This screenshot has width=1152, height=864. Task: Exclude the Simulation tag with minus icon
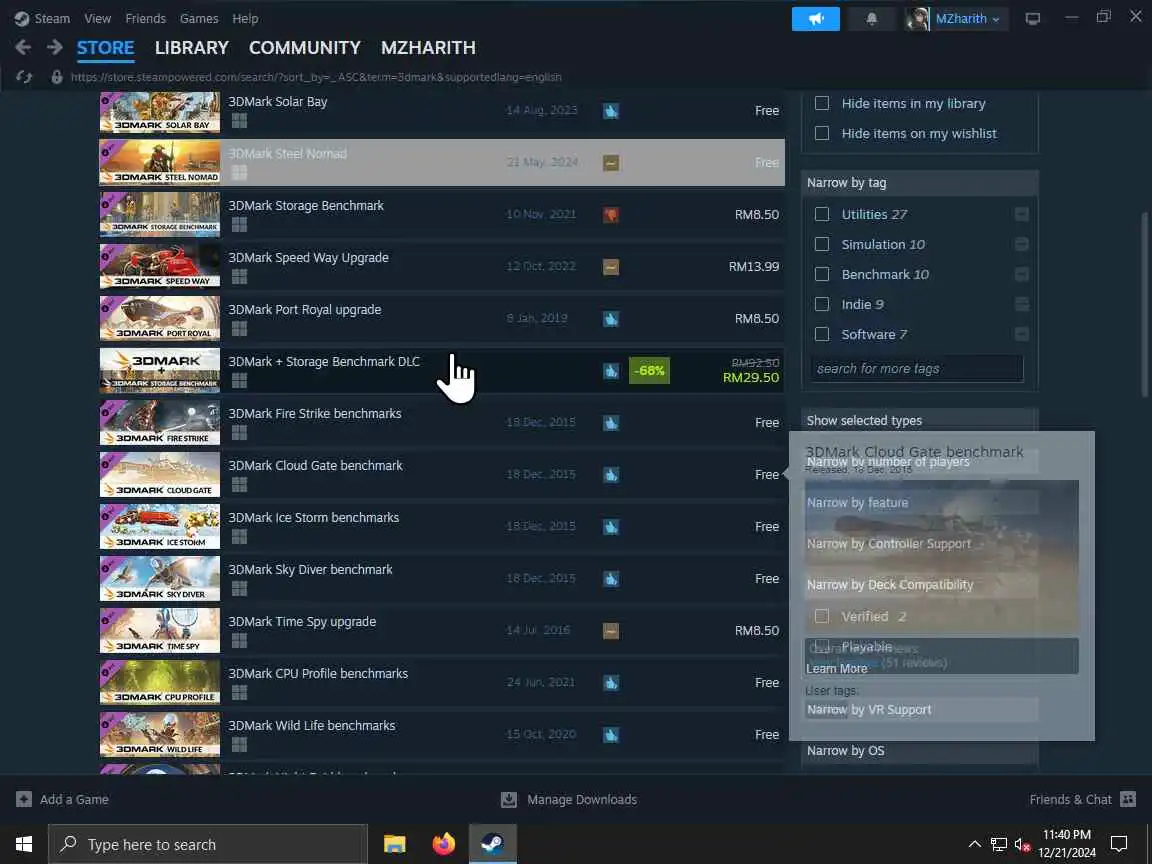pyautogui.click(x=1021, y=244)
